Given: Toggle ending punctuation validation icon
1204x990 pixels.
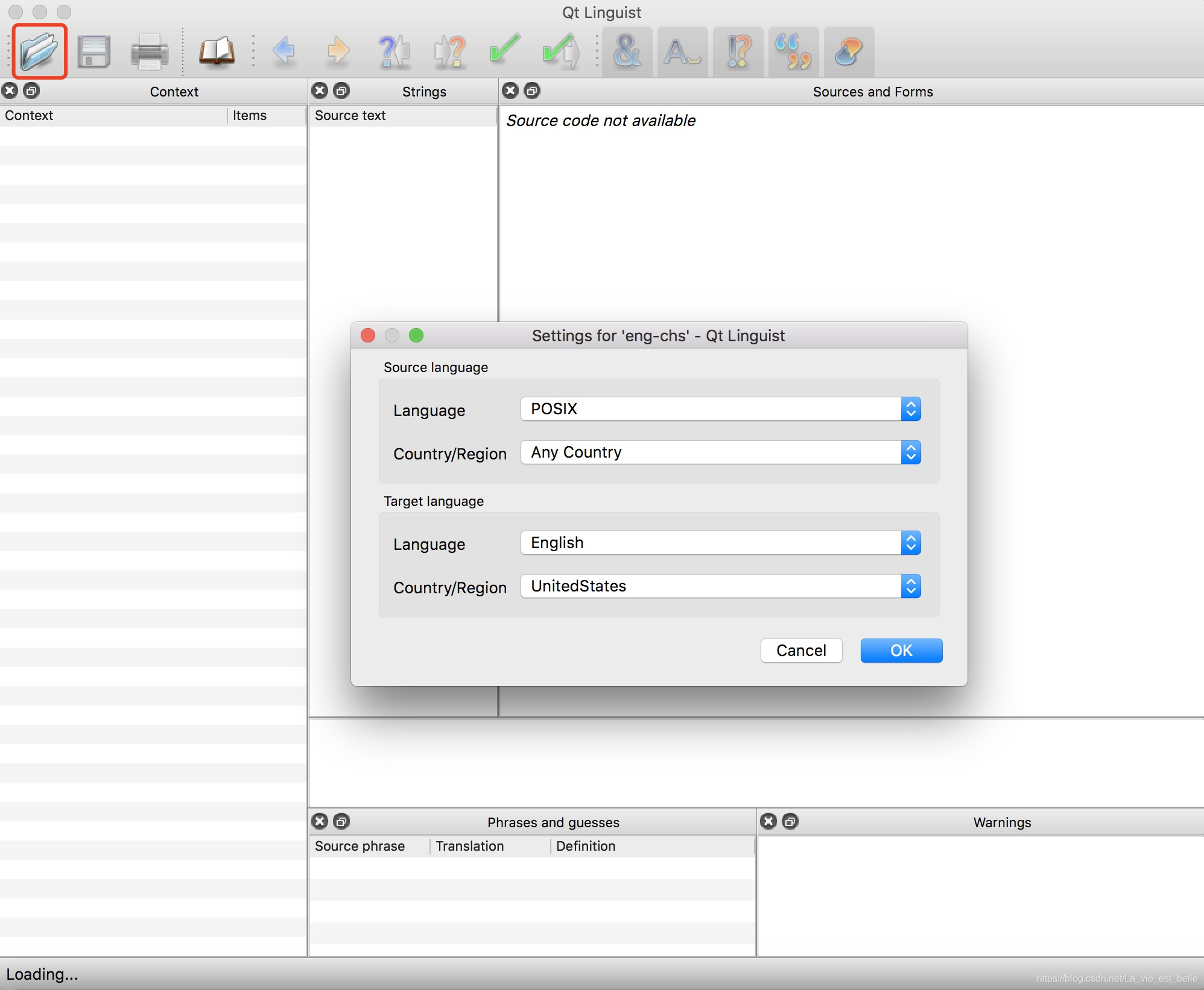Looking at the screenshot, I should click(738, 51).
